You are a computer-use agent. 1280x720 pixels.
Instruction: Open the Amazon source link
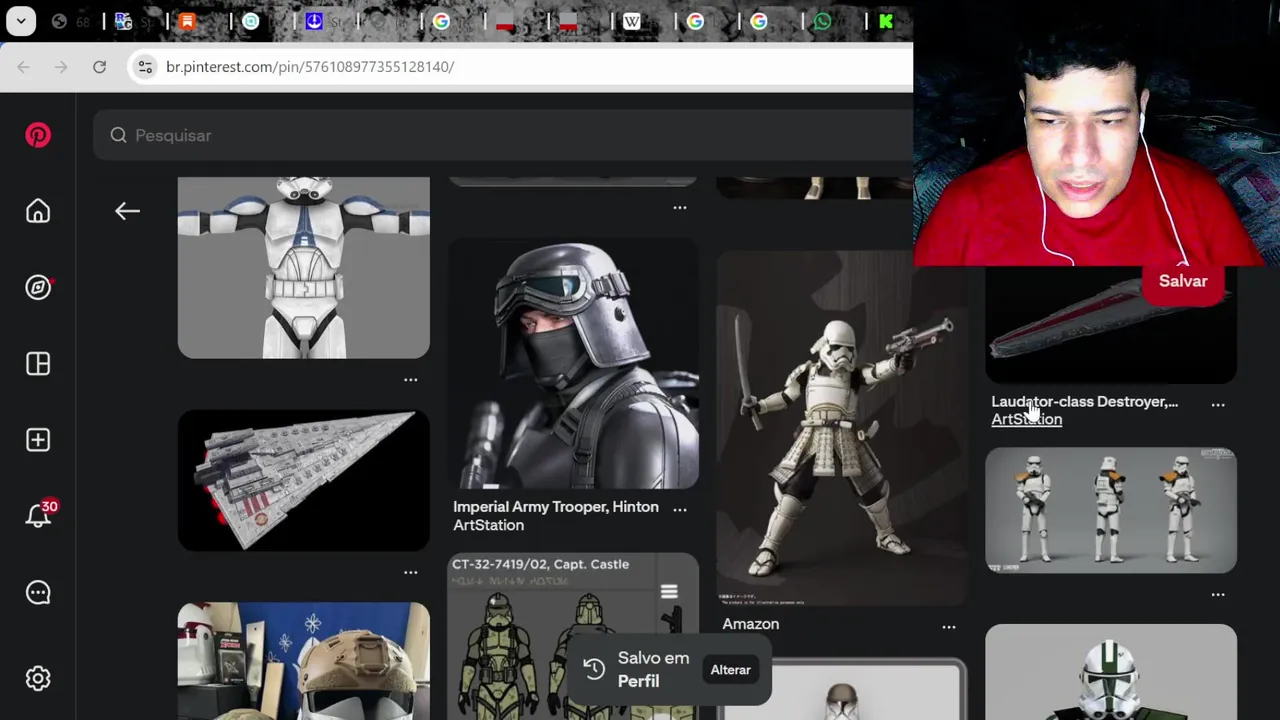point(750,624)
